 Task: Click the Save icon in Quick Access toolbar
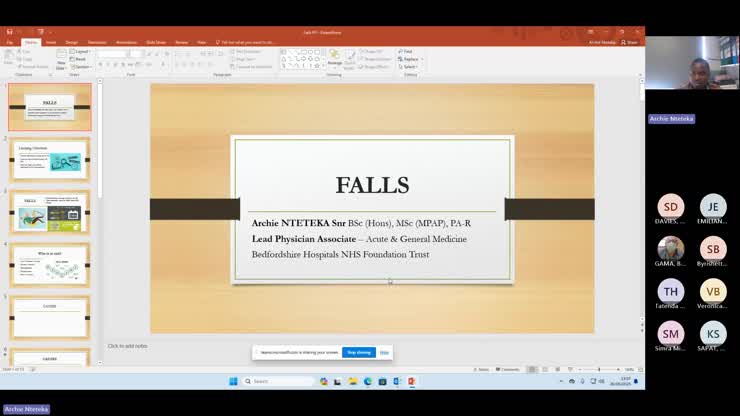(9, 32)
